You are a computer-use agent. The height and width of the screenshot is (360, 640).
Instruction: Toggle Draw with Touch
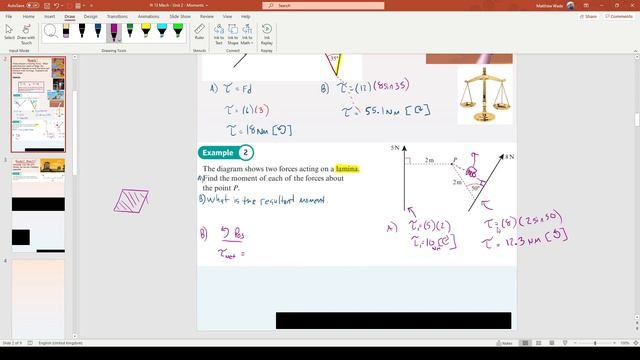26,34
